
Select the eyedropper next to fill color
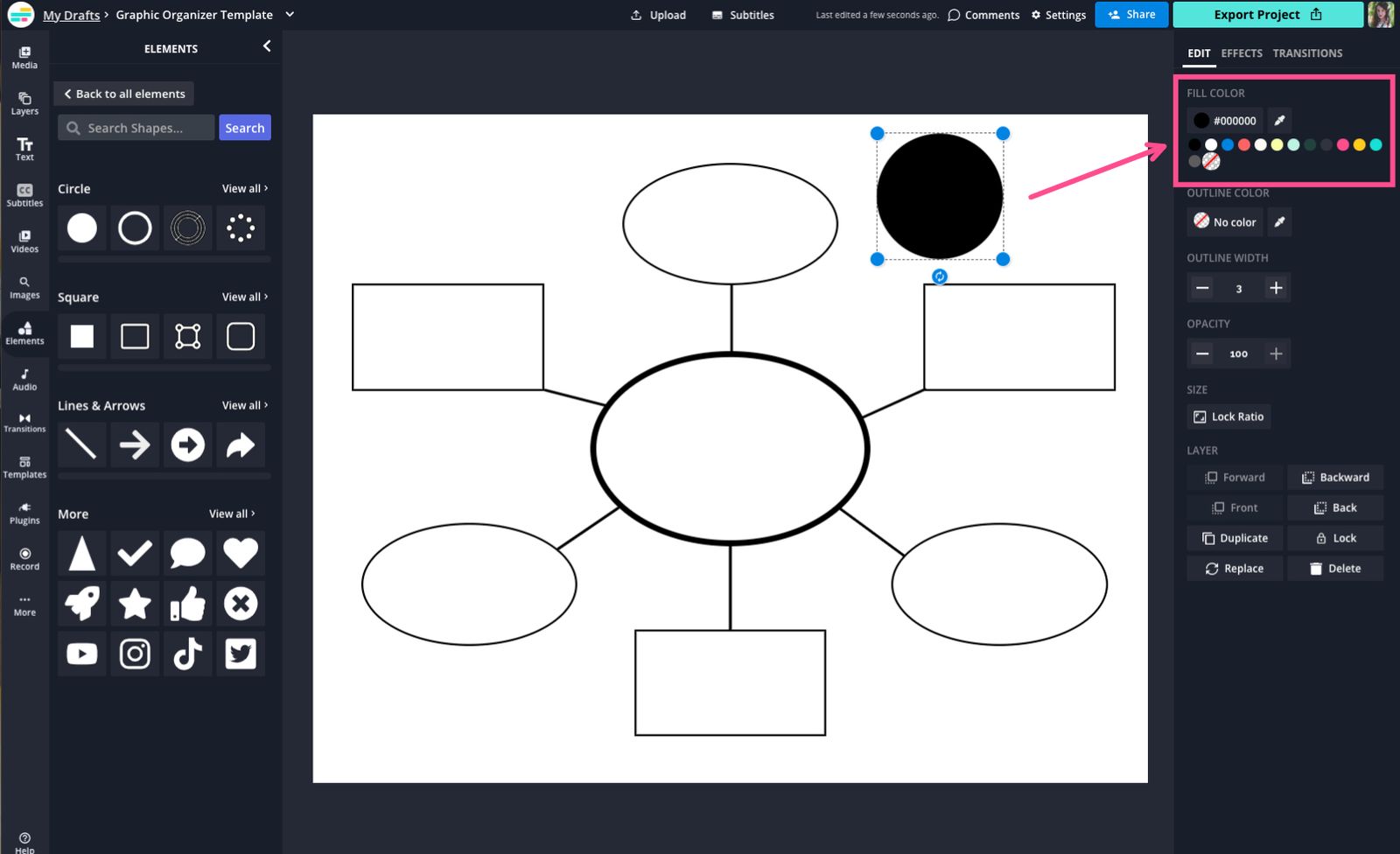tap(1279, 120)
